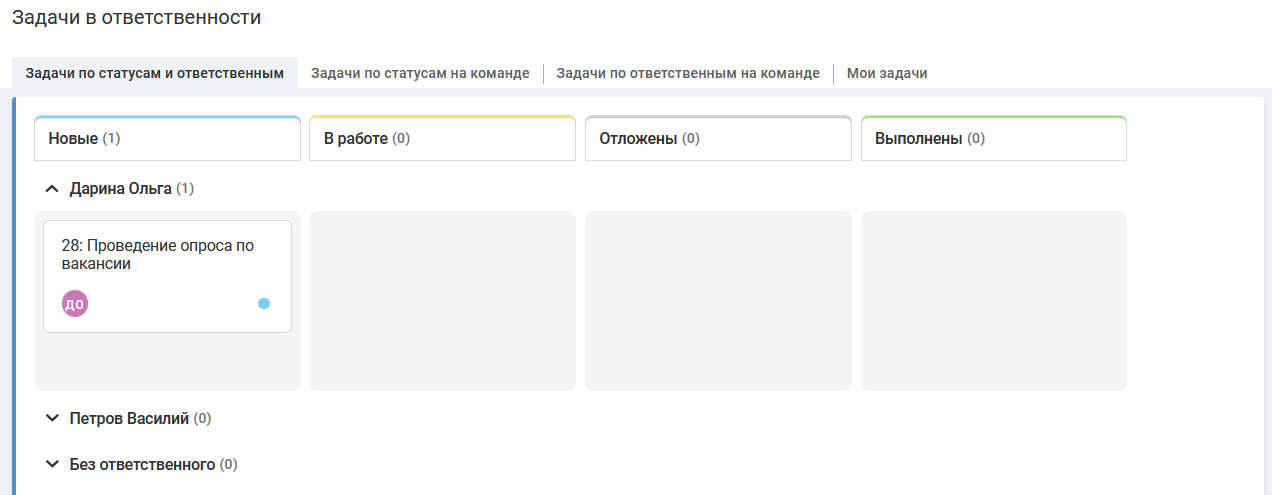Go to Мои задачи tab

coord(887,73)
